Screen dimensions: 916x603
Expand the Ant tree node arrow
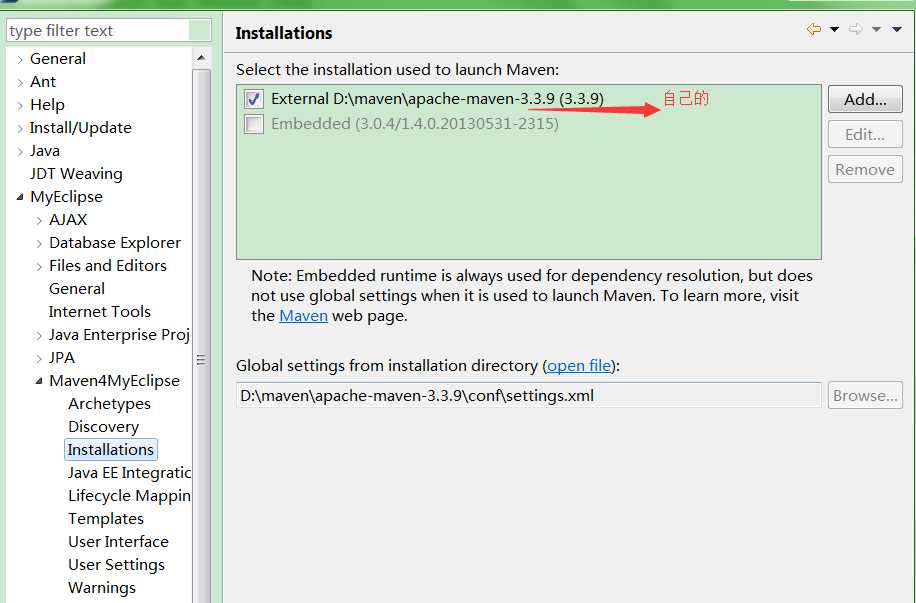click(20, 82)
